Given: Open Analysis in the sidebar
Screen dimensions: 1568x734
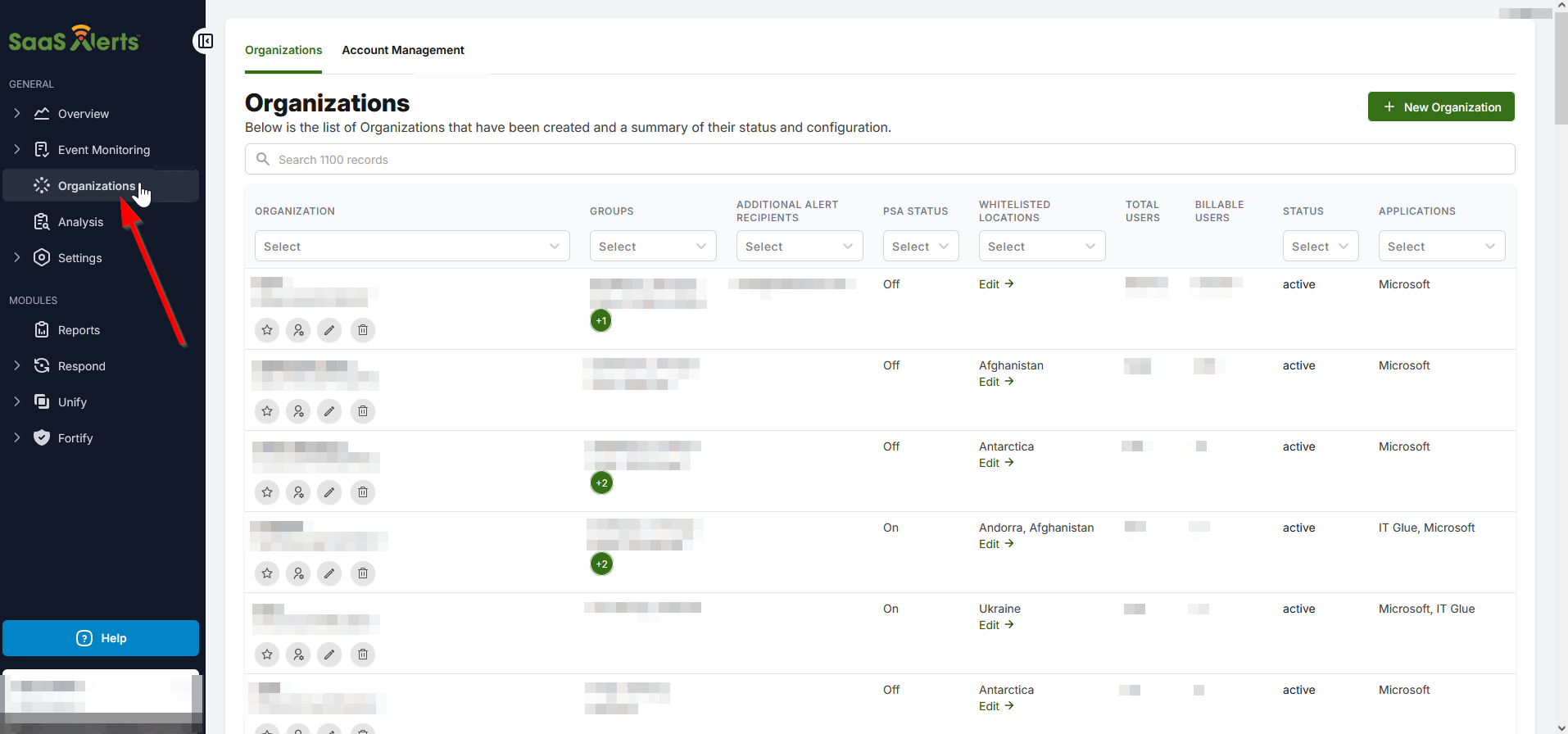Looking at the screenshot, I should 80,222.
